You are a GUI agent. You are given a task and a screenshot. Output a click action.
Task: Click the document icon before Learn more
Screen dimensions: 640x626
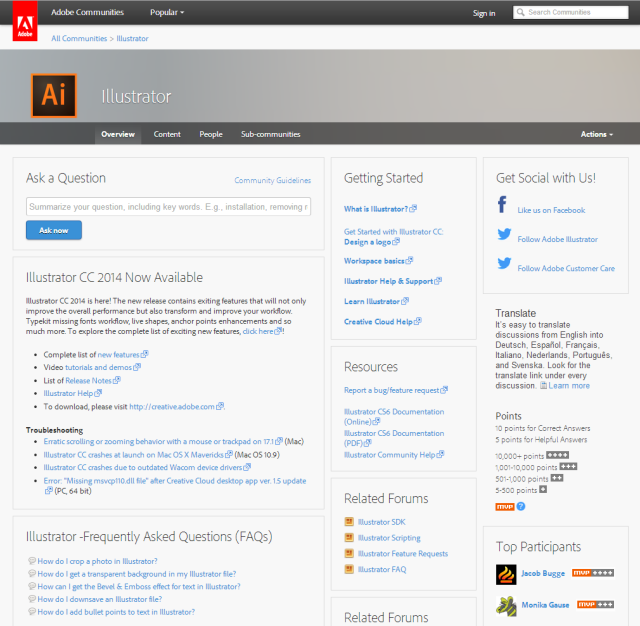tap(543, 385)
